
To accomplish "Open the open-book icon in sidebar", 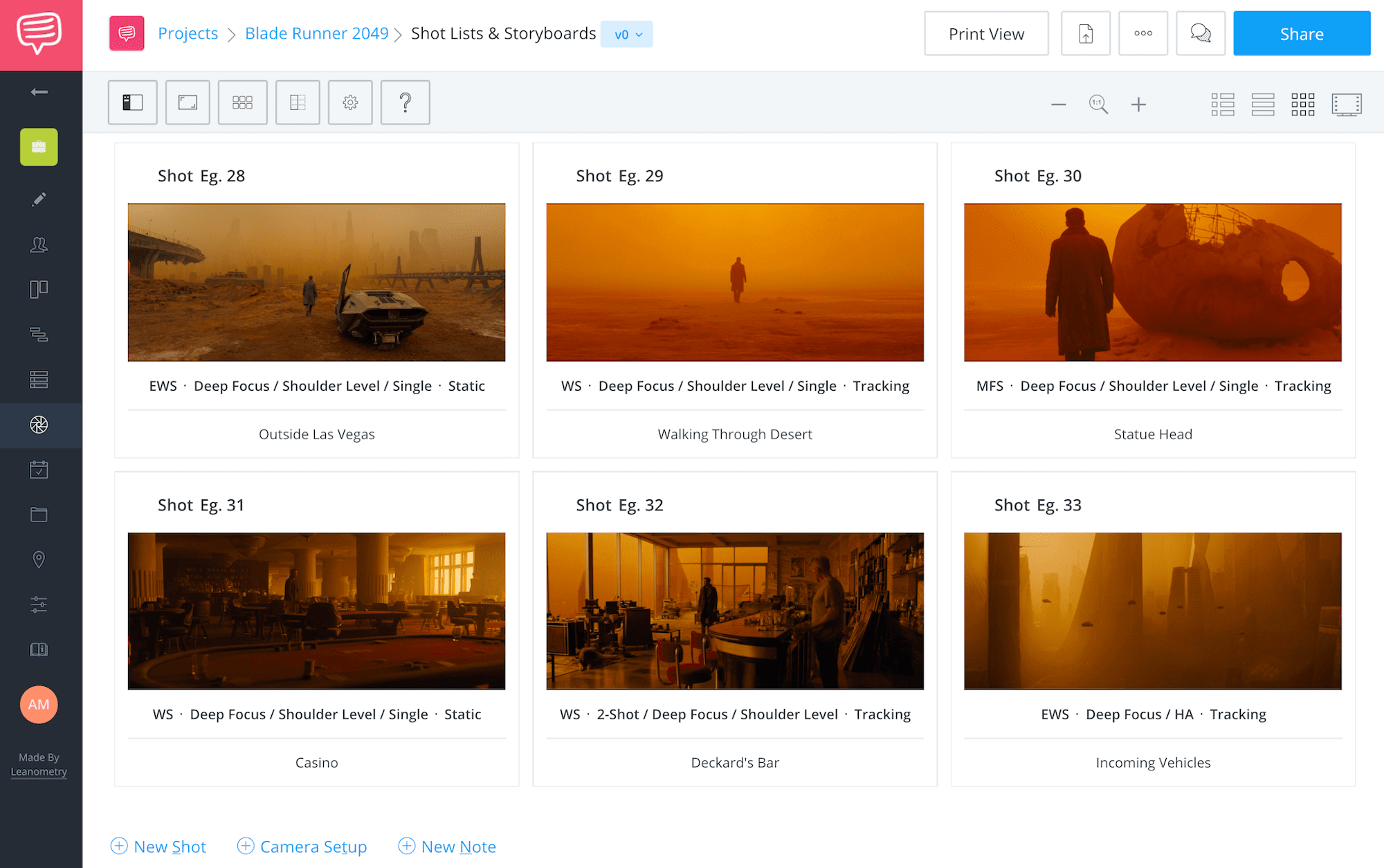I will 39,649.
